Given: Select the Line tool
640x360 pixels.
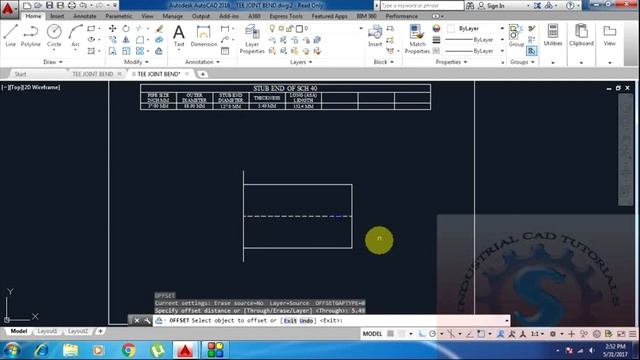Looking at the screenshot, I should [11, 35].
